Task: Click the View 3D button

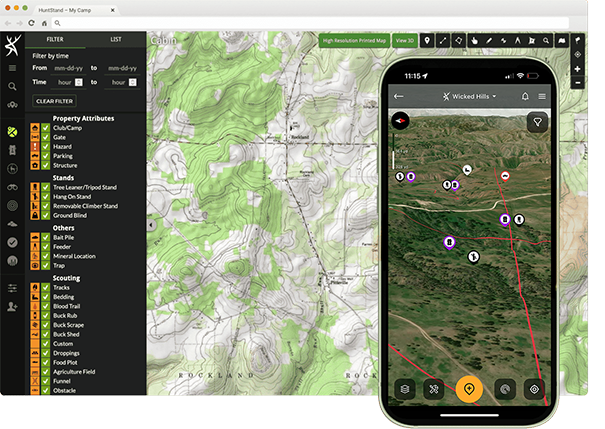Action: [x=405, y=41]
